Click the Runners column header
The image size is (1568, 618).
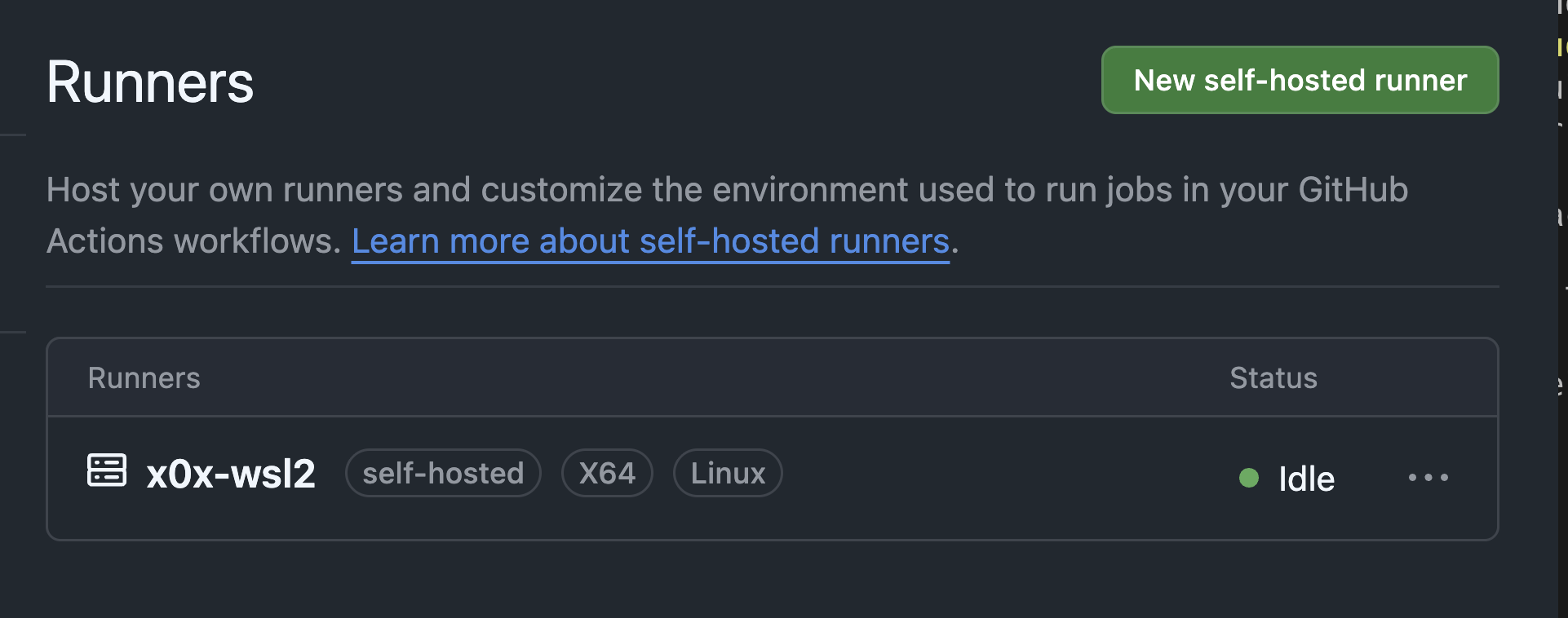tap(144, 378)
